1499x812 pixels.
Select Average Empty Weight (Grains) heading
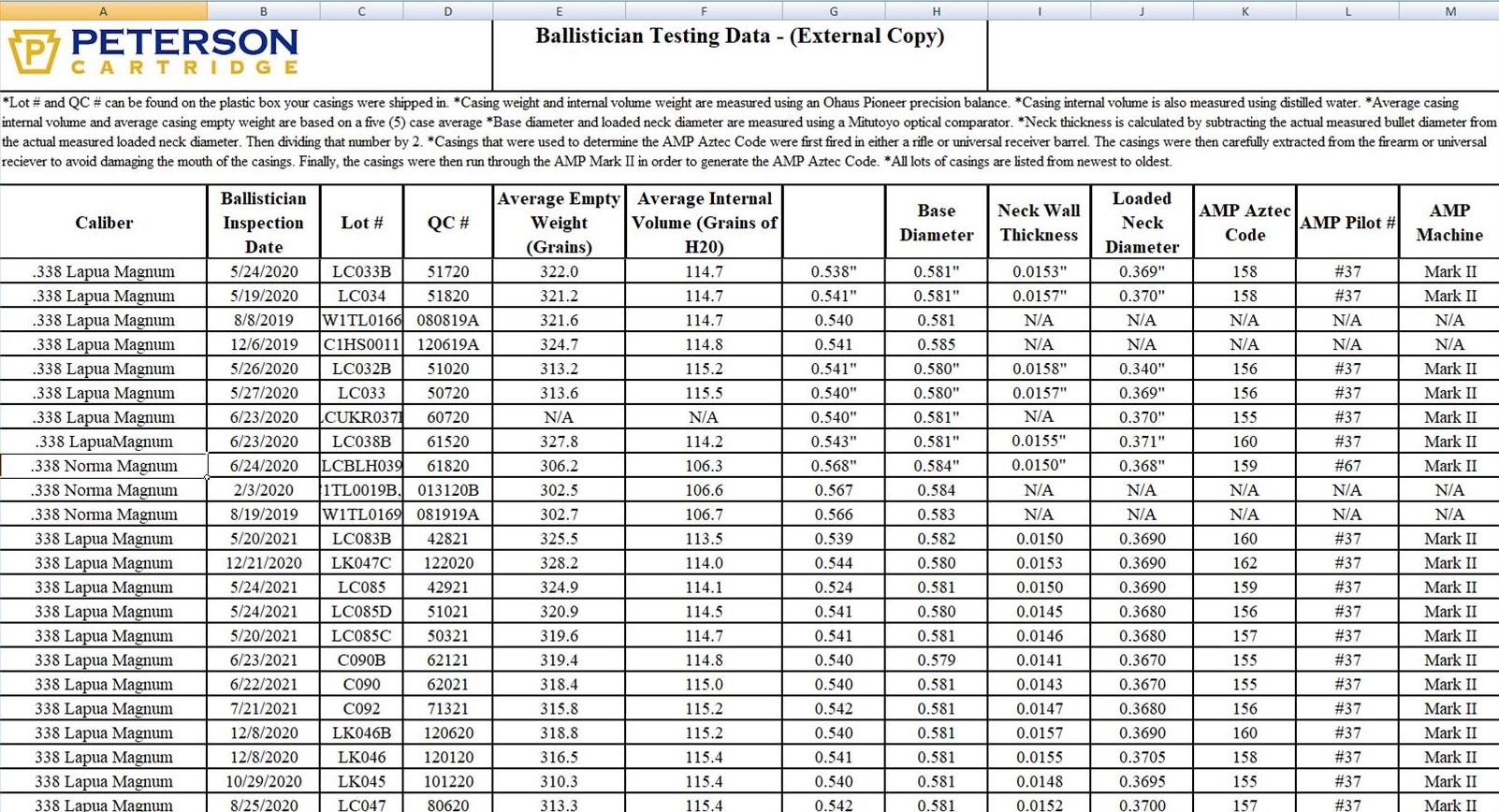(x=559, y=223)
